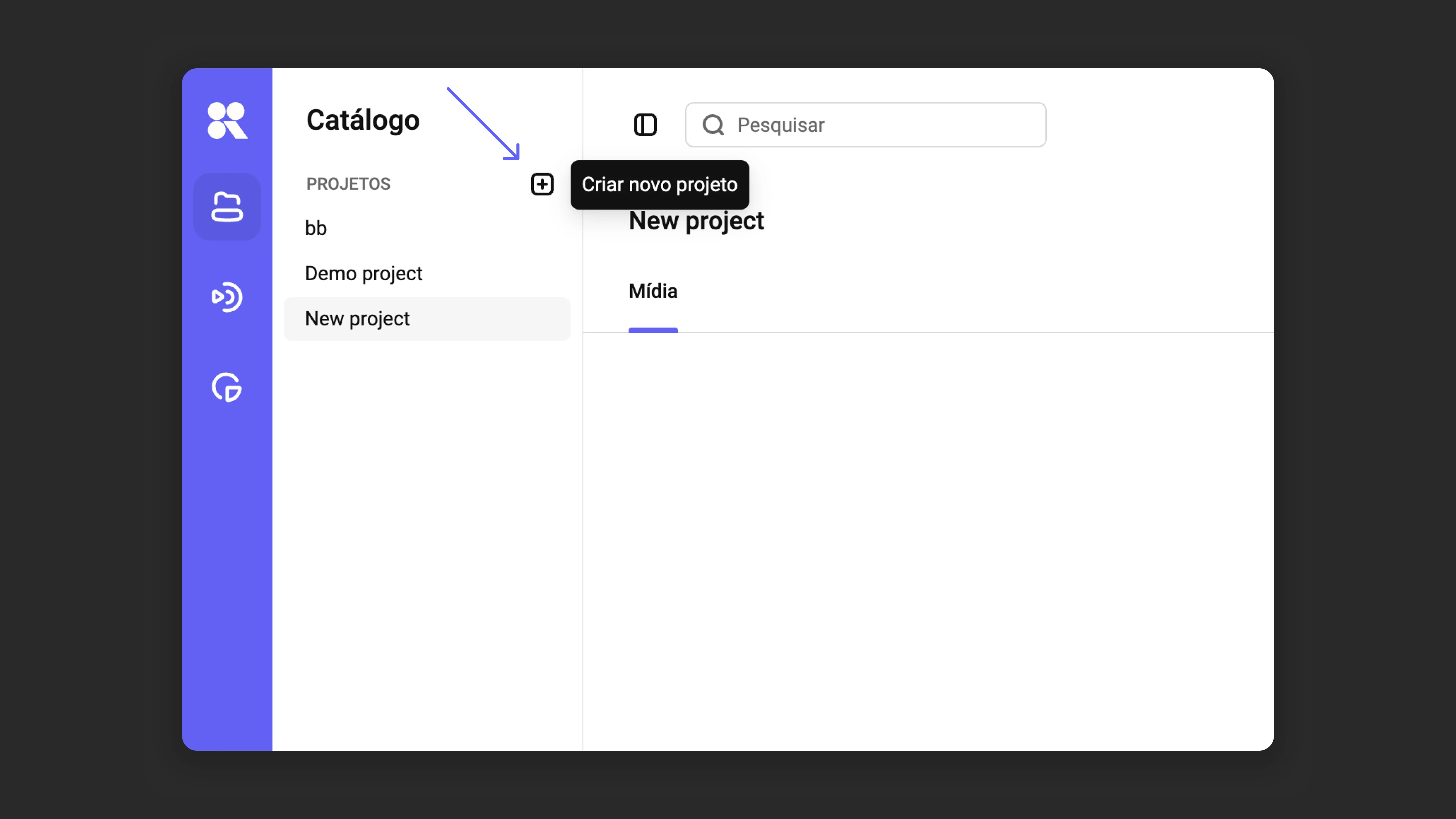Open the Catalog section icon in sidebar
This screenshot has height=819, width=1456.
tap(227, 207)
